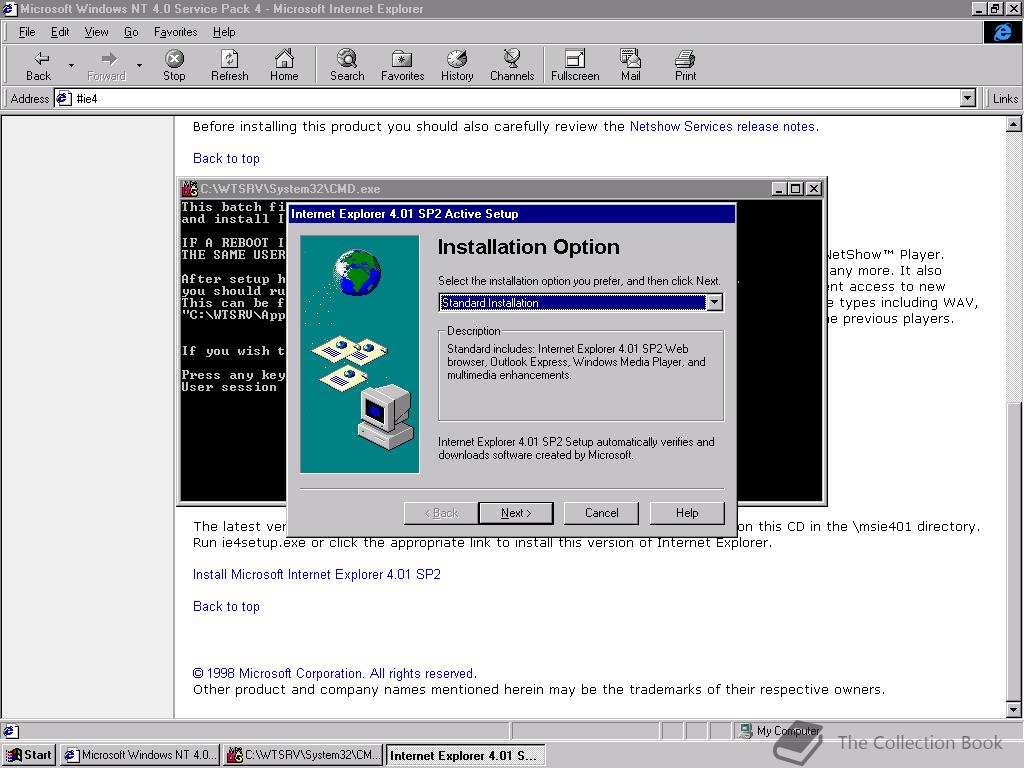Minimize the CMD.exe window
This screenshot has height=768, width=1024.
778,189
